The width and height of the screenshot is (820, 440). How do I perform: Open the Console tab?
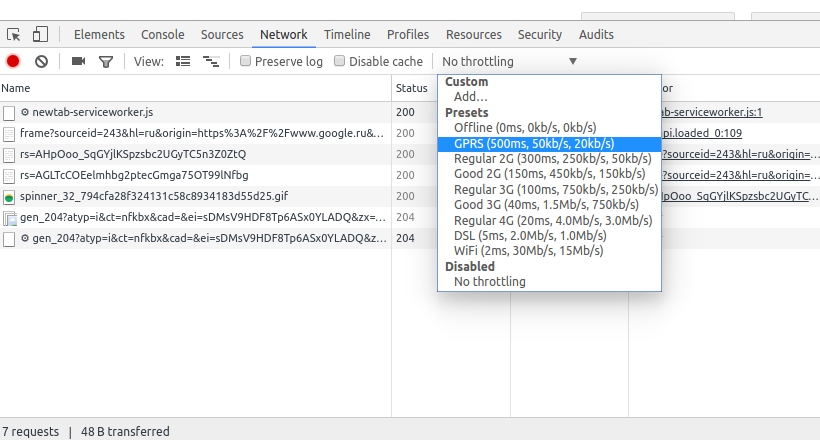pyautogui.click(x=163, y=35)
